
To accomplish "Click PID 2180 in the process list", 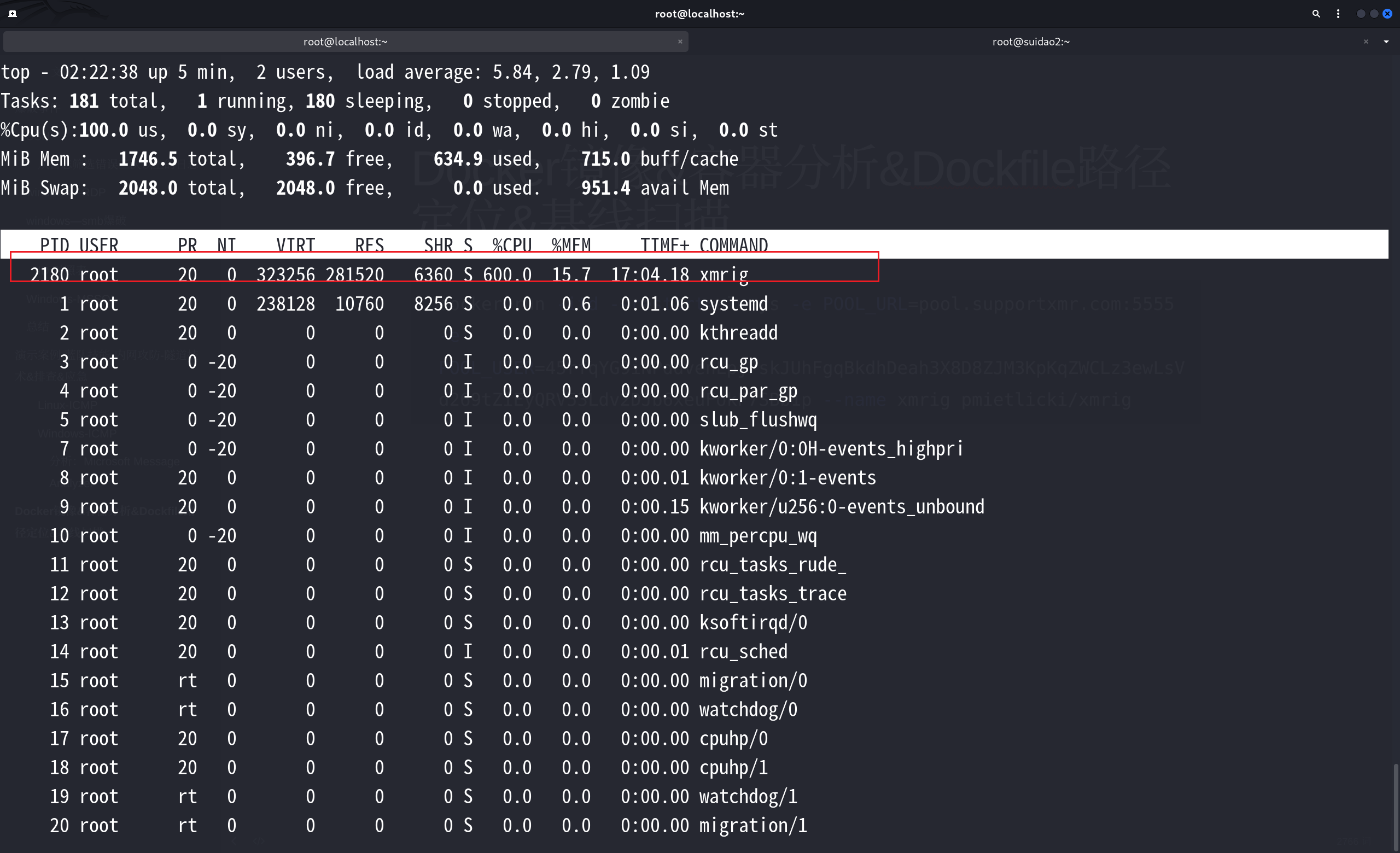I will pos(49,275).
